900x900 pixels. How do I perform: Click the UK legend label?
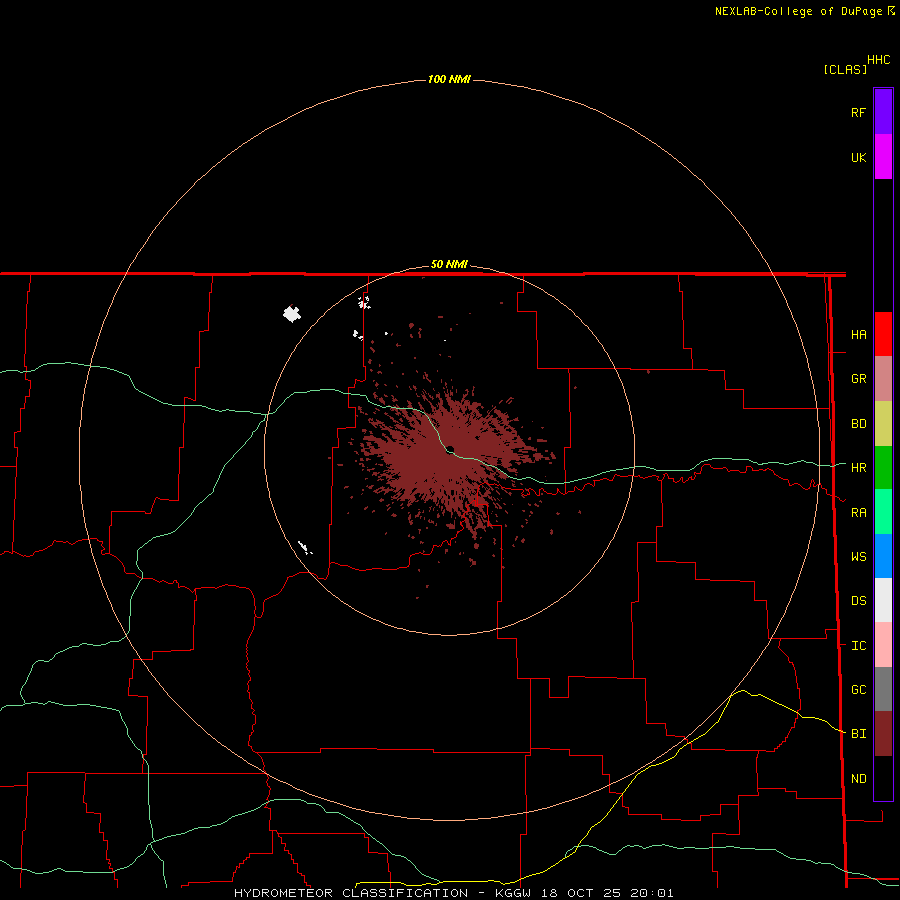pos(858,158)
